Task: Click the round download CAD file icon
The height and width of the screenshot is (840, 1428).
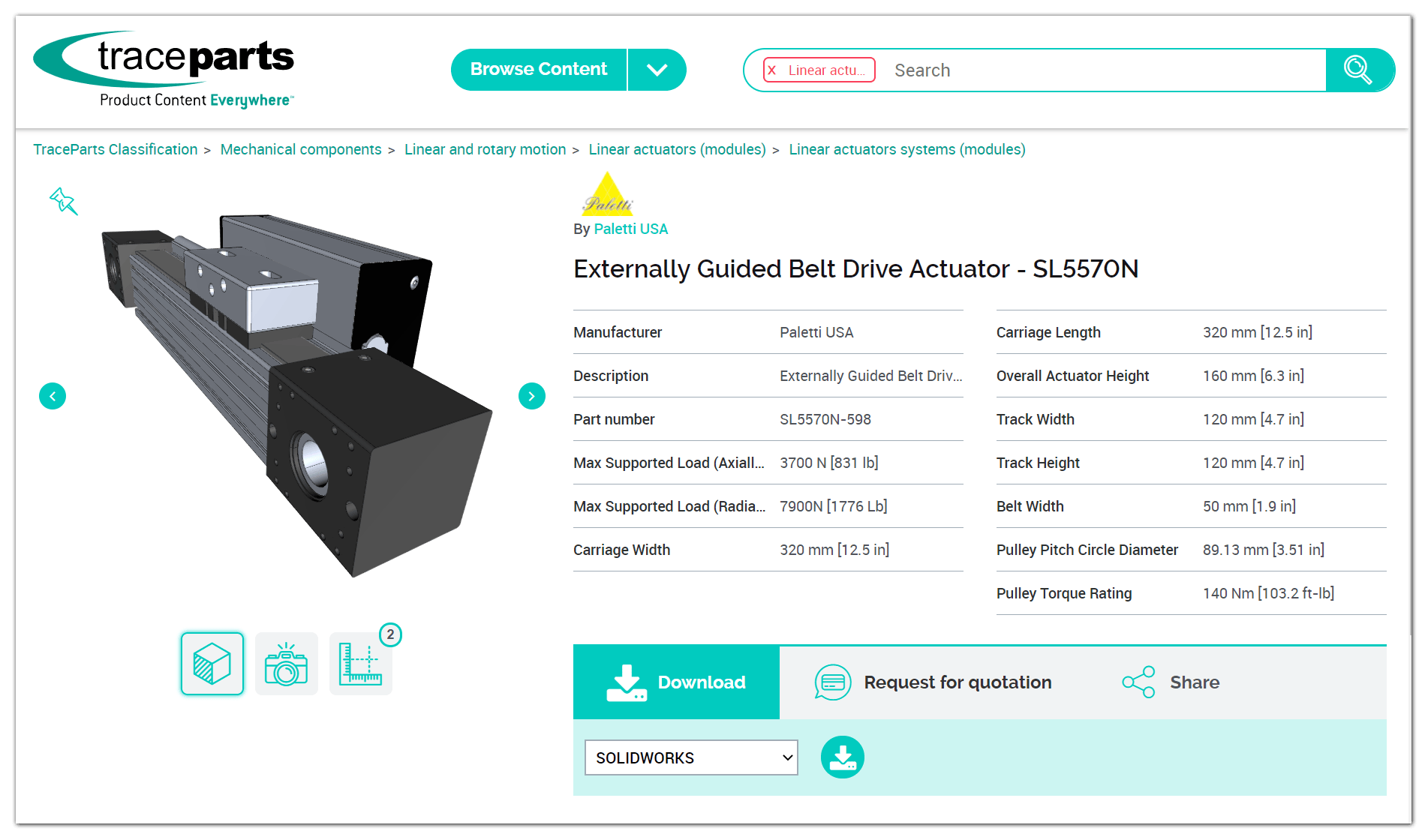Action: (843, 757)
